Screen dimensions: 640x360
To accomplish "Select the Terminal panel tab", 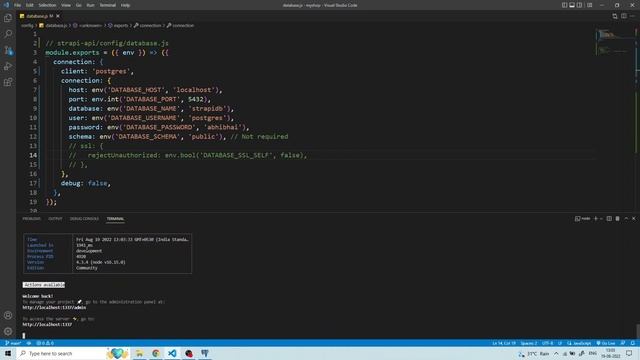I will (x=116, y=219).
